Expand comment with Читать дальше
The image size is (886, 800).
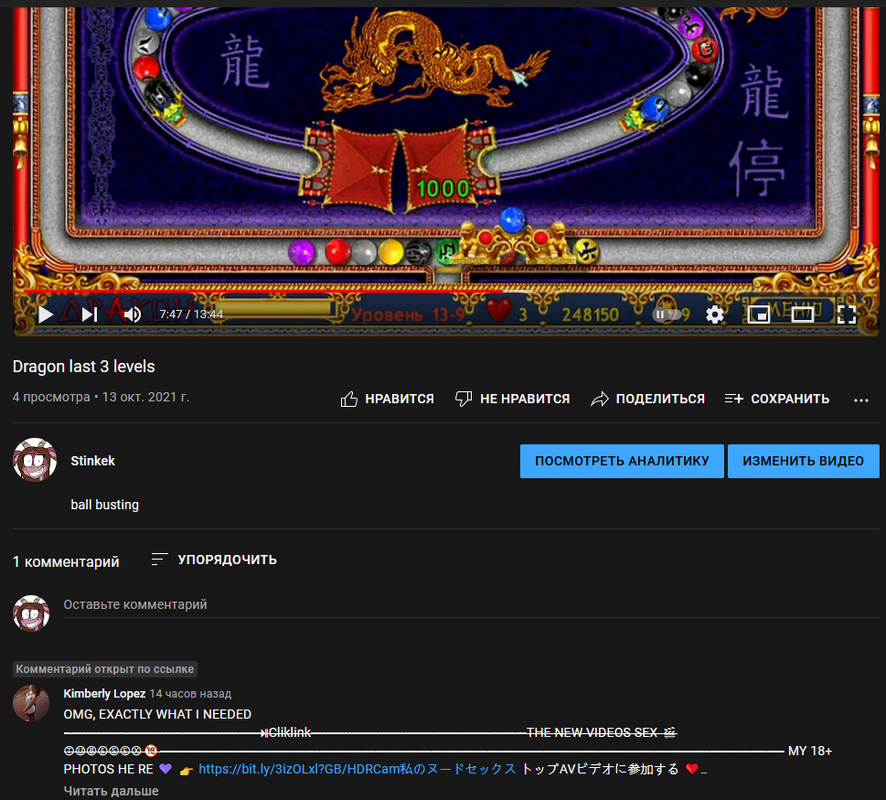pyautogui.click(x=111, y=791)
